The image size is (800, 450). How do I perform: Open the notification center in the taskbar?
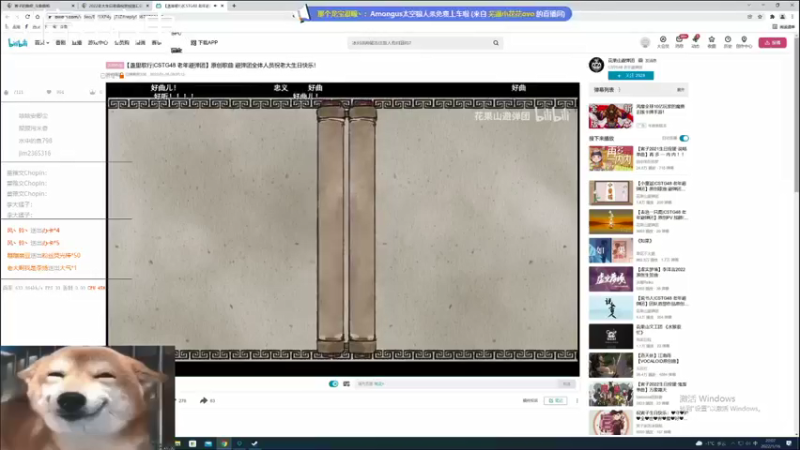pyautogui.click(x=789, y=443)
